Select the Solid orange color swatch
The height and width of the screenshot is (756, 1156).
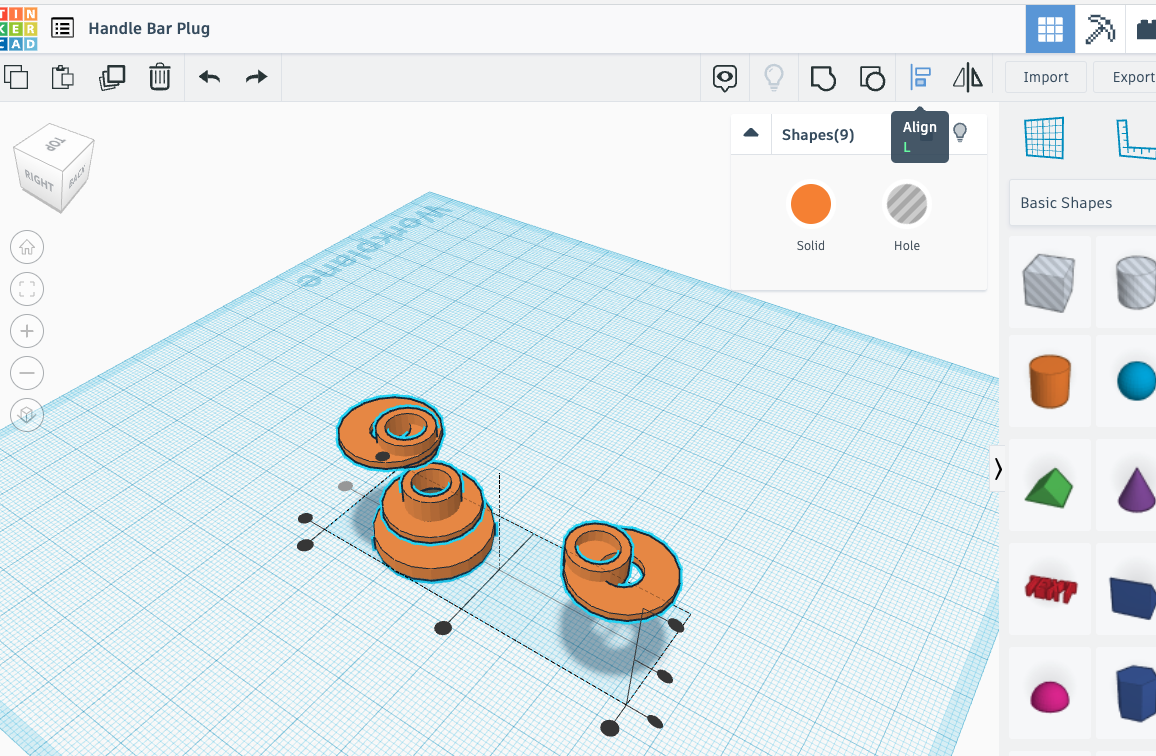(x=810, y=204)
